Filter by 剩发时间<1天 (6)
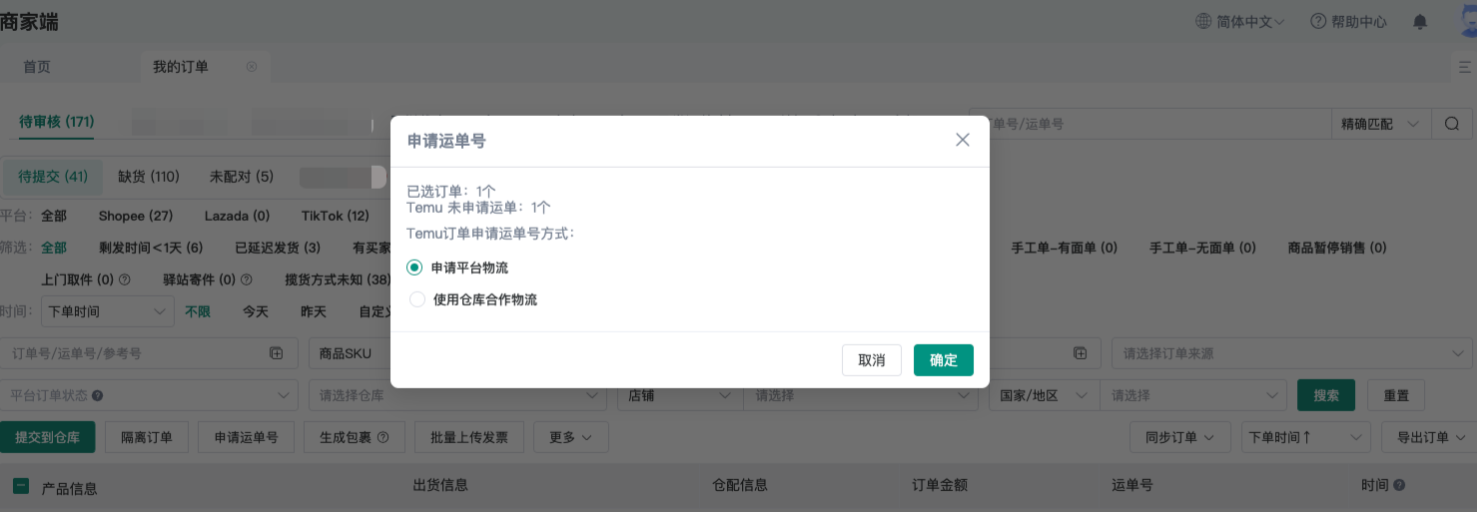1477x512 pixels. tap(151, 247)
